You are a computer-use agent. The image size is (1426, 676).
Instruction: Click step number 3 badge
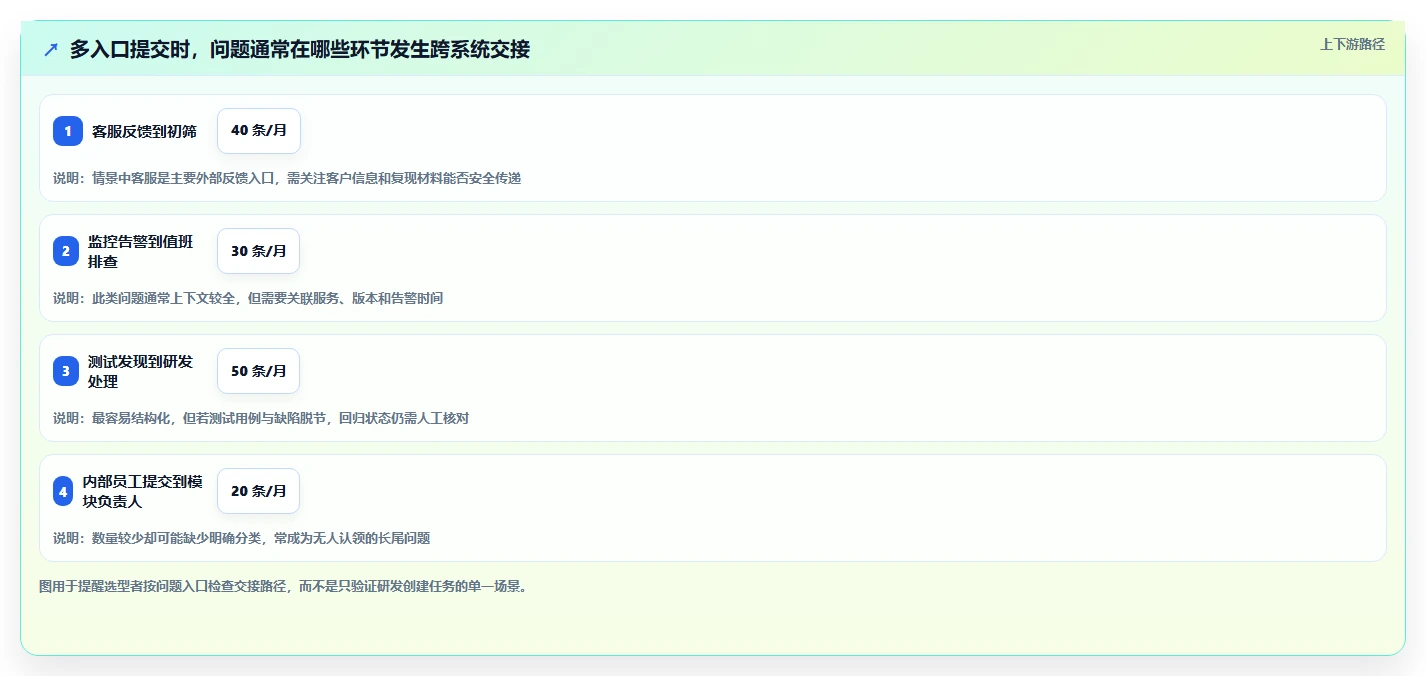coord(66,371)
